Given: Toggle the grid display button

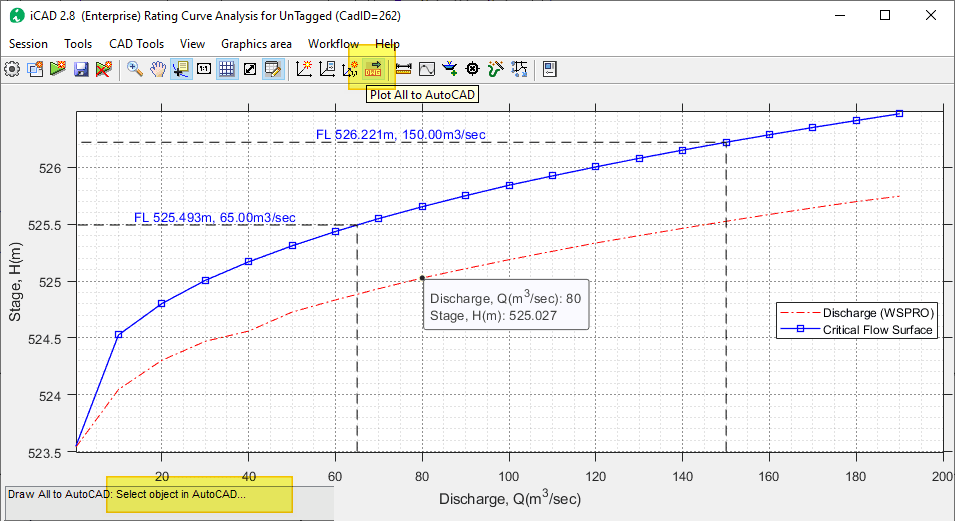Looking at the screenshot, I should (x=227, y=69).
